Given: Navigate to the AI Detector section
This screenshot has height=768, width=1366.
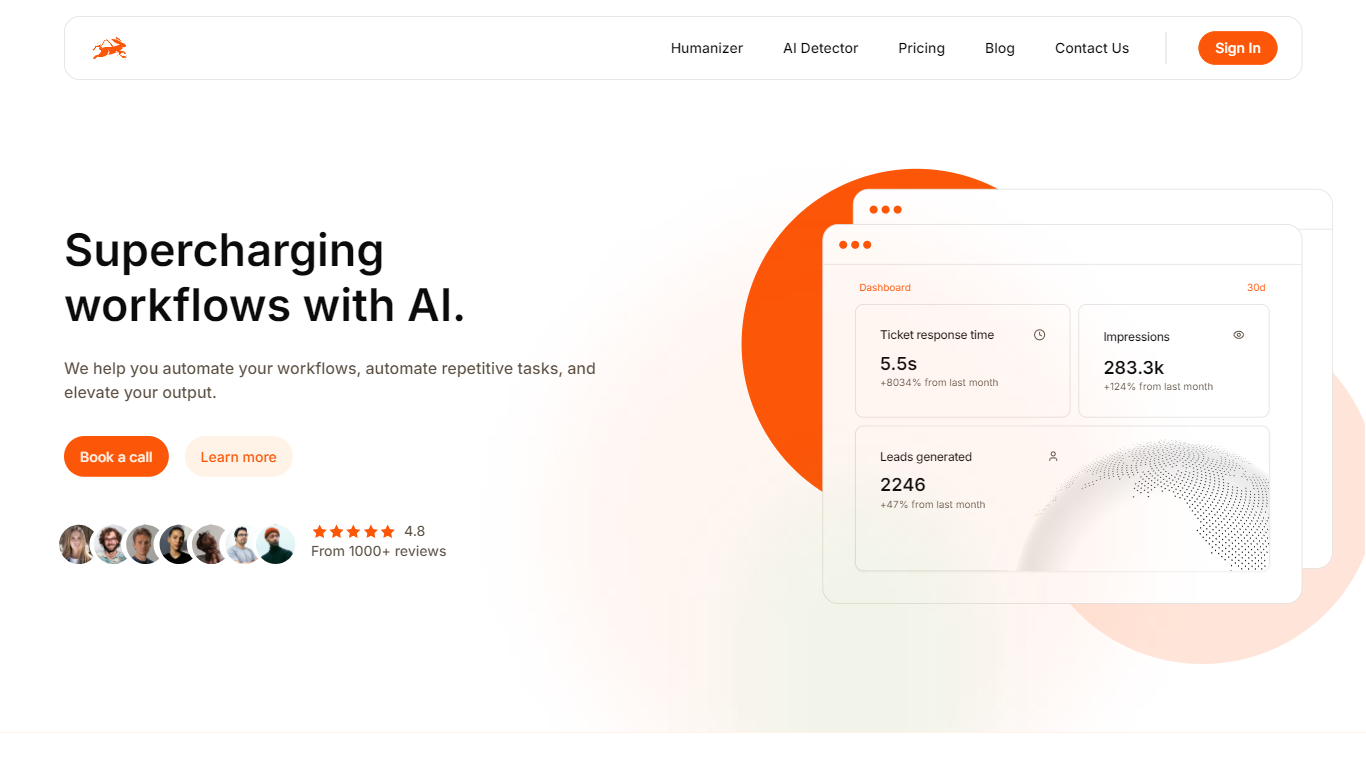Looking at the screenshot, I should point(820,47).
